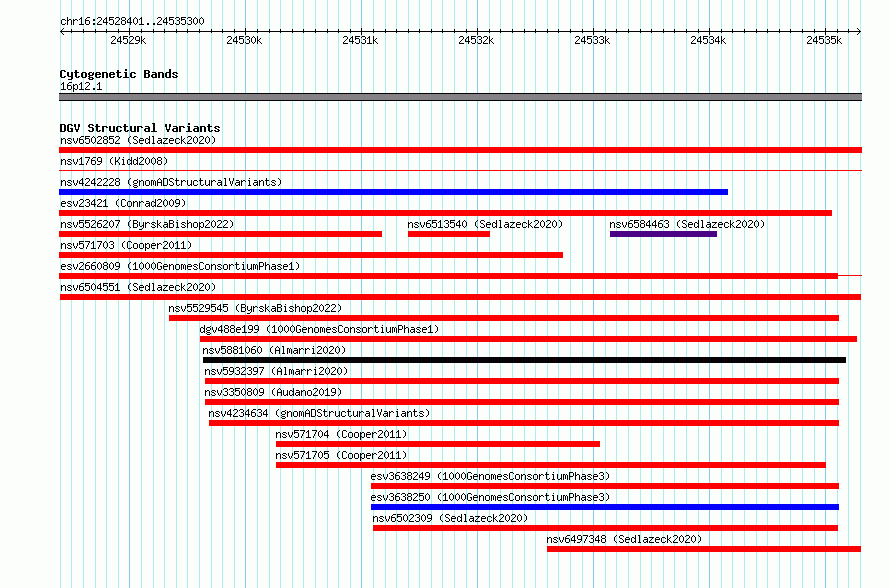Click the 24535k ruler tick label

coord(824,40)
